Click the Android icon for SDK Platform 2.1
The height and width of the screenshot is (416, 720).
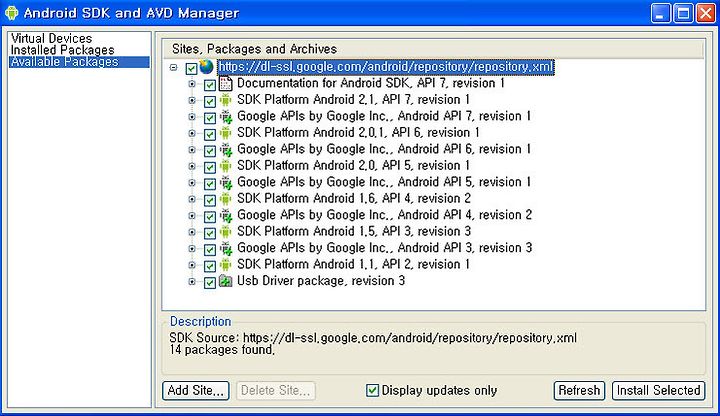click(x=225, y=100)
